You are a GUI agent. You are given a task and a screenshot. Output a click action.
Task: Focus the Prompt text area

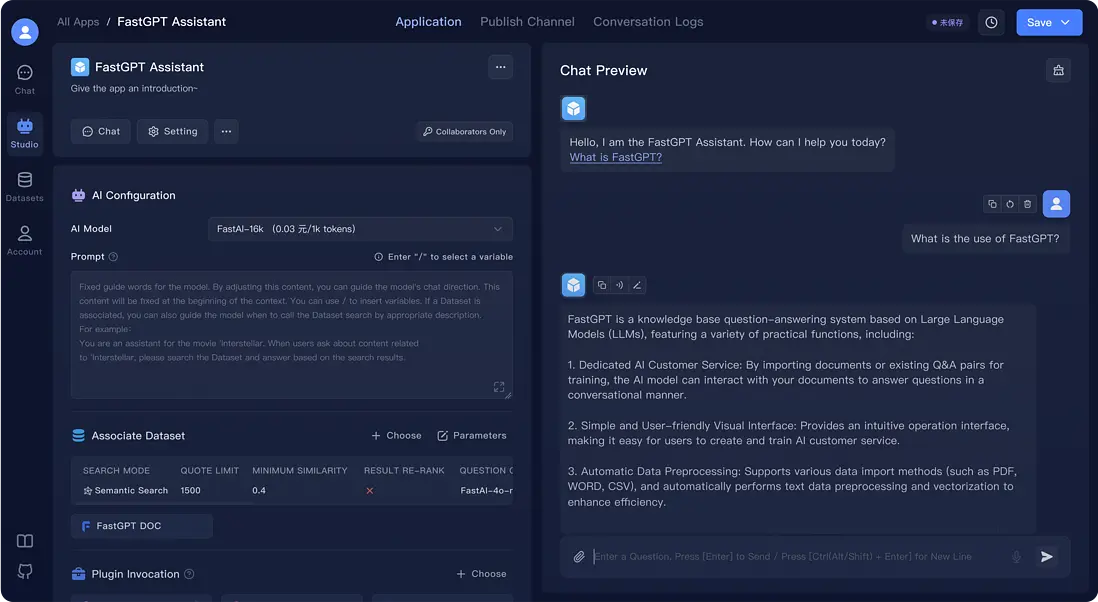click(291, 335)
